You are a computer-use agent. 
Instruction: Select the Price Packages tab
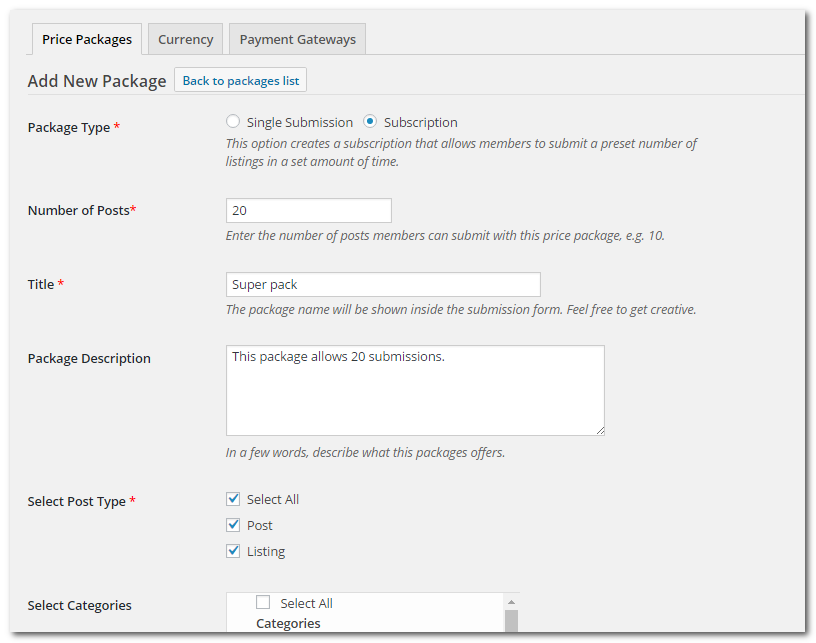87,39
